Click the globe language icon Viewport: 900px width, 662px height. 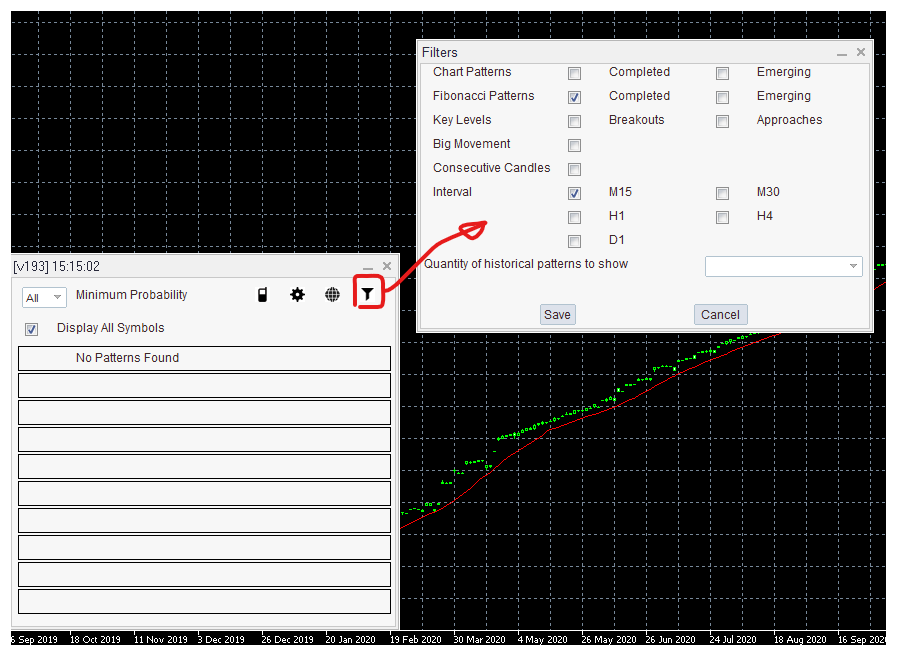tap(332, 295)
